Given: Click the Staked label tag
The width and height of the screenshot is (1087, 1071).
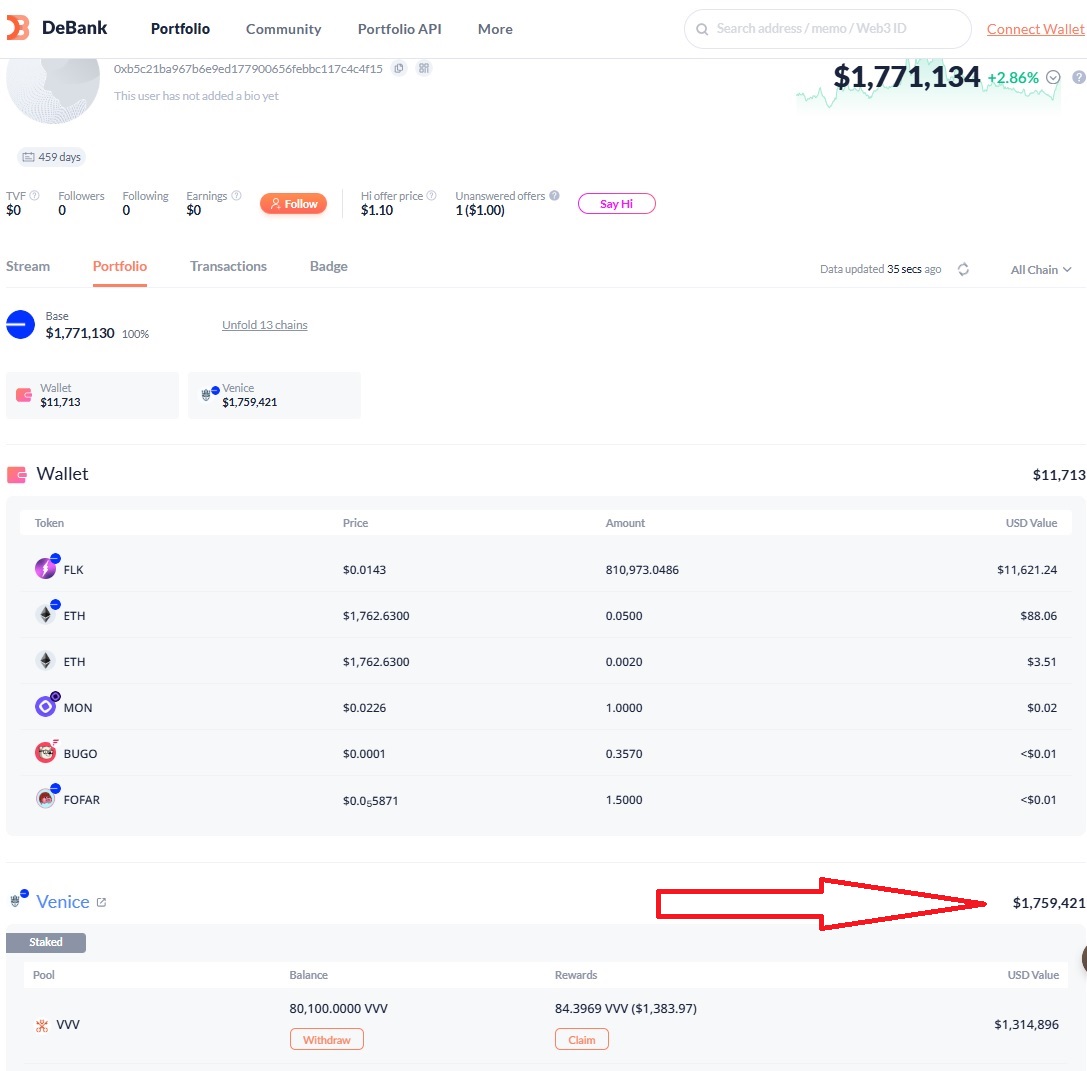Looking at the screenshot, I should point(46,942).
